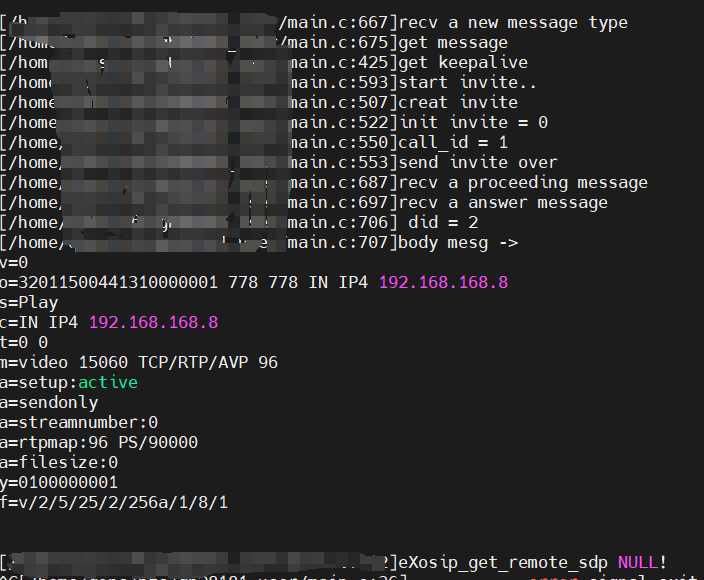
Task: Click the magenta 'NULL' word
Action: point(638,562)
